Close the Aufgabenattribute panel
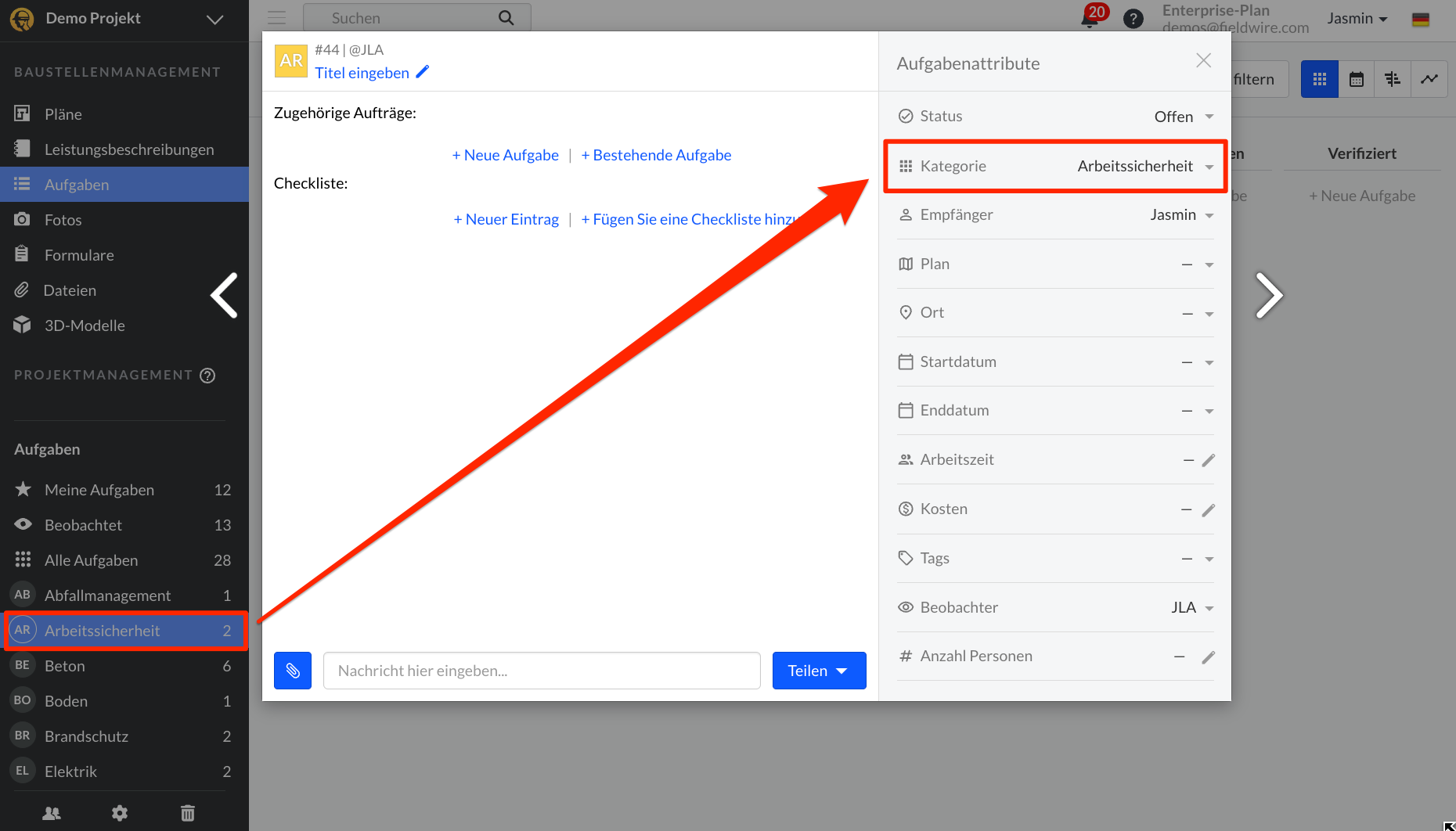 (x=1204, y=60)
